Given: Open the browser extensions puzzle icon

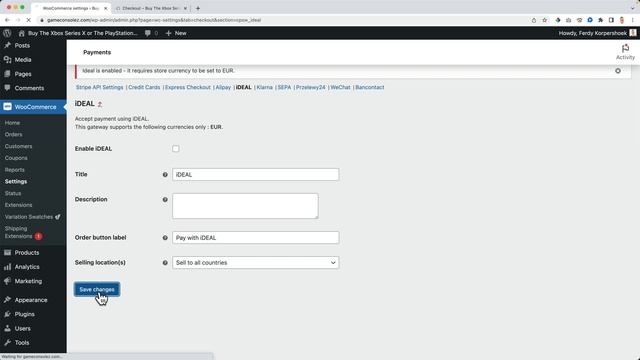Looking at the screenshot, I should [x=600, y=20].
